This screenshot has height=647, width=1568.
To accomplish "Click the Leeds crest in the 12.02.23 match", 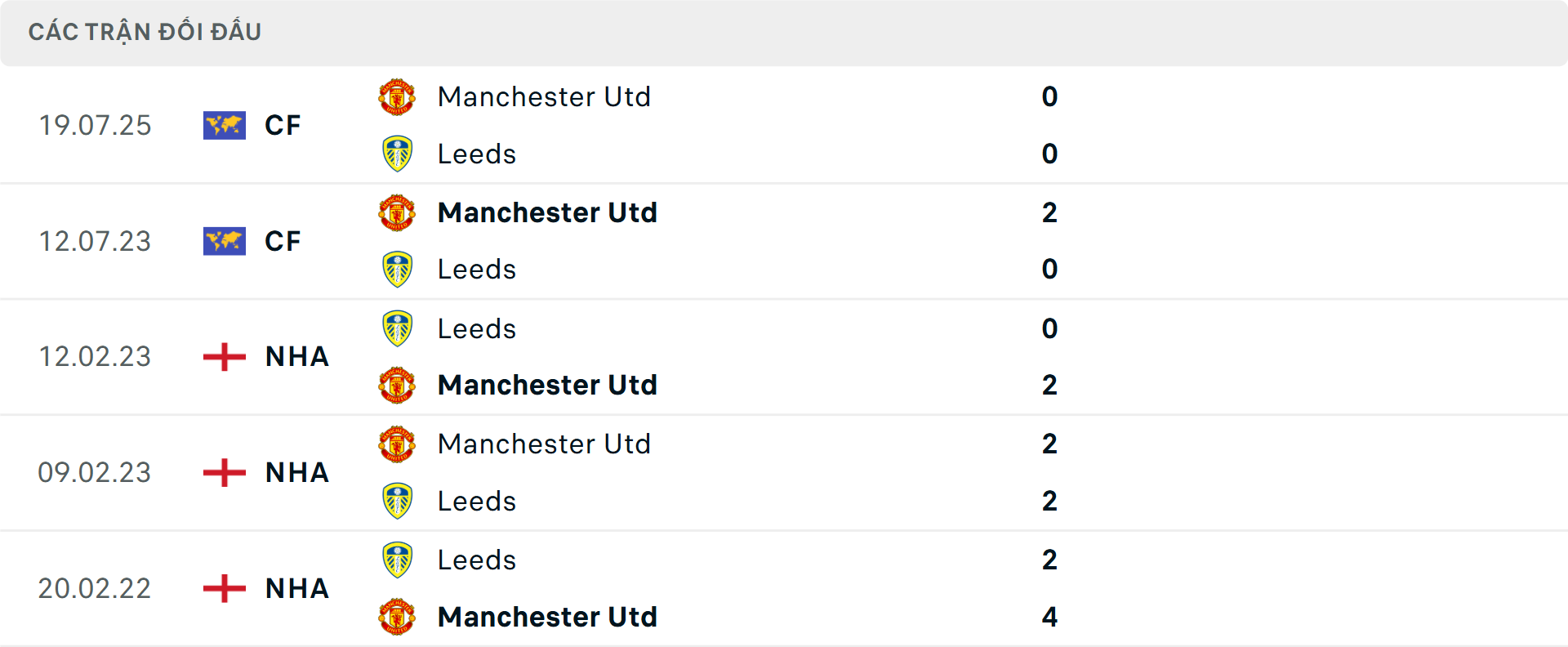I will (397, 328).
